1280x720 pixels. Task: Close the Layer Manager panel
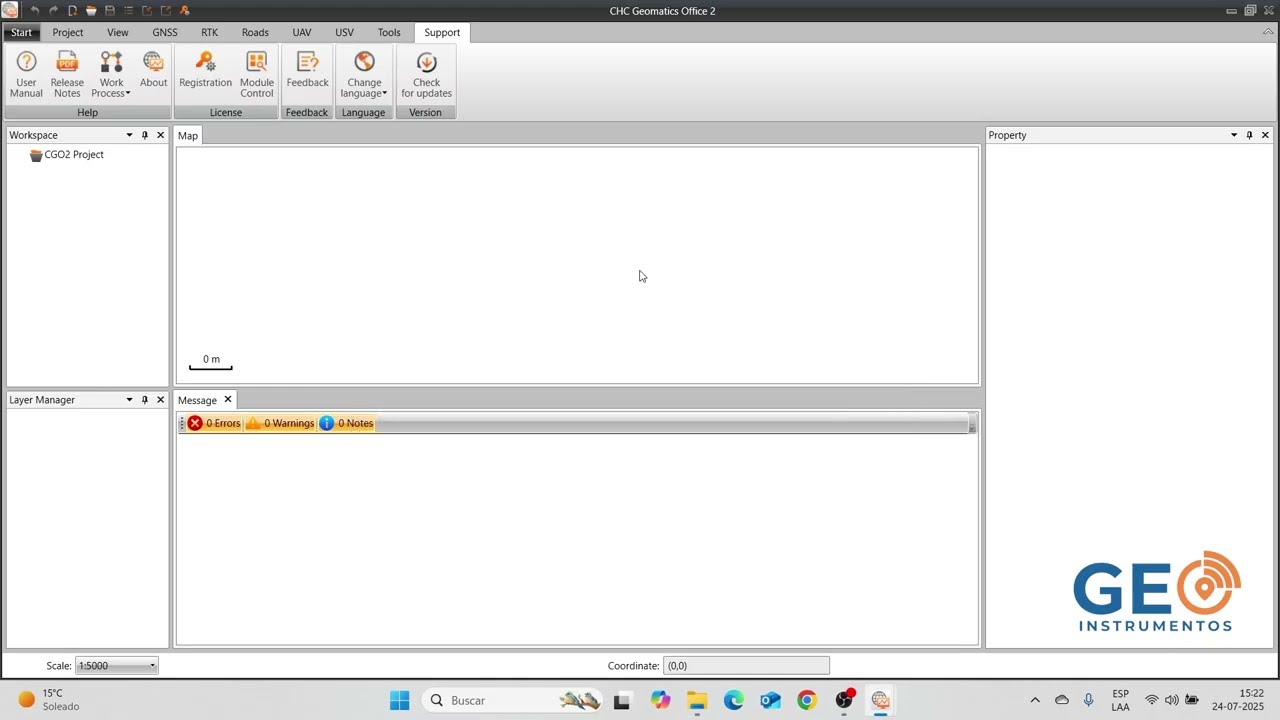click(160, 400)
